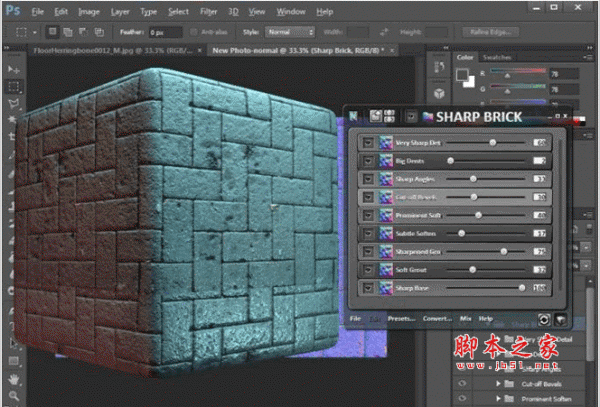Click Mix in Sharp Brick window footer
Viewport: 600px width, 407px height.
pos(465,319)
